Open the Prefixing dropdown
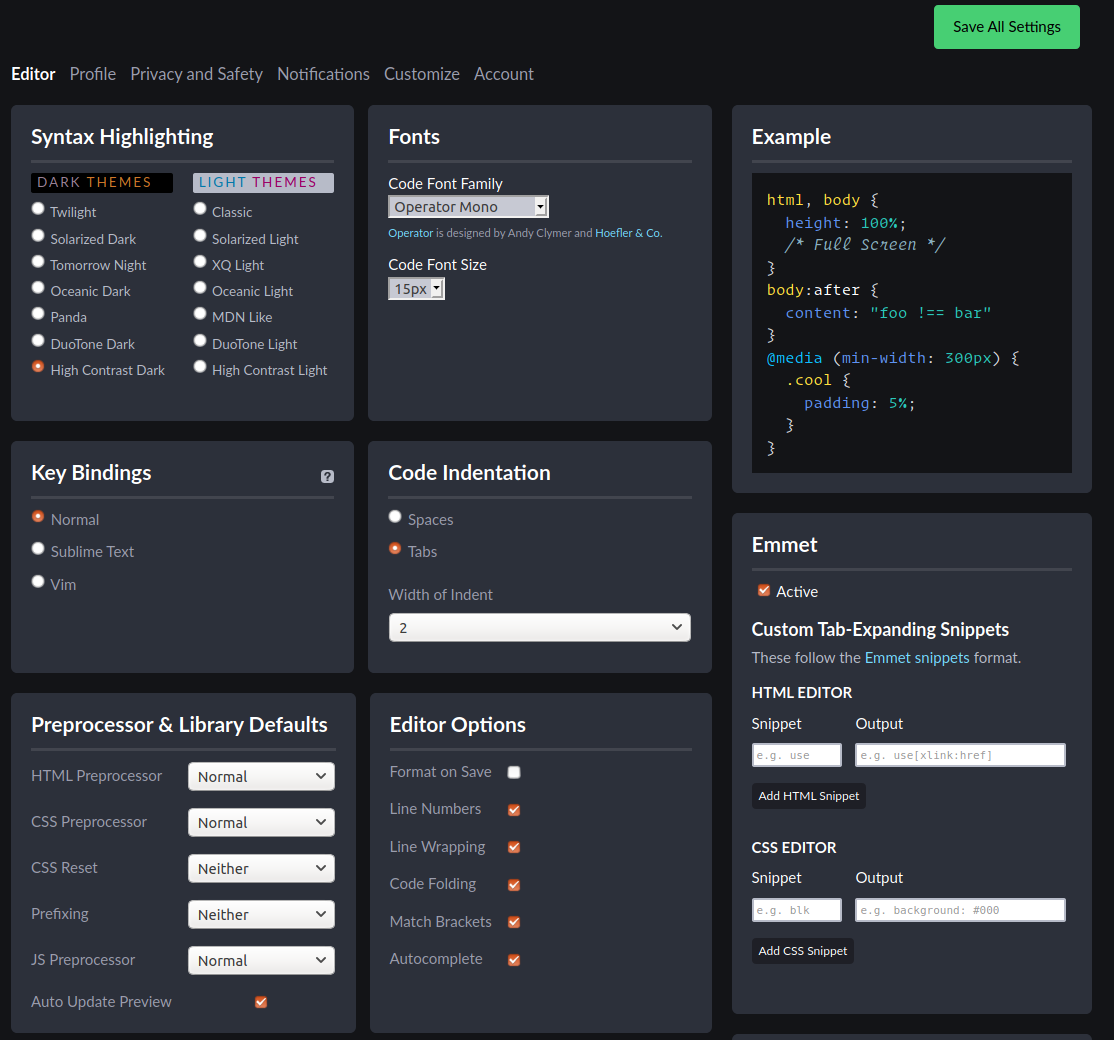This screenshot has height=1040, width=1114. (x=261, y=914)
